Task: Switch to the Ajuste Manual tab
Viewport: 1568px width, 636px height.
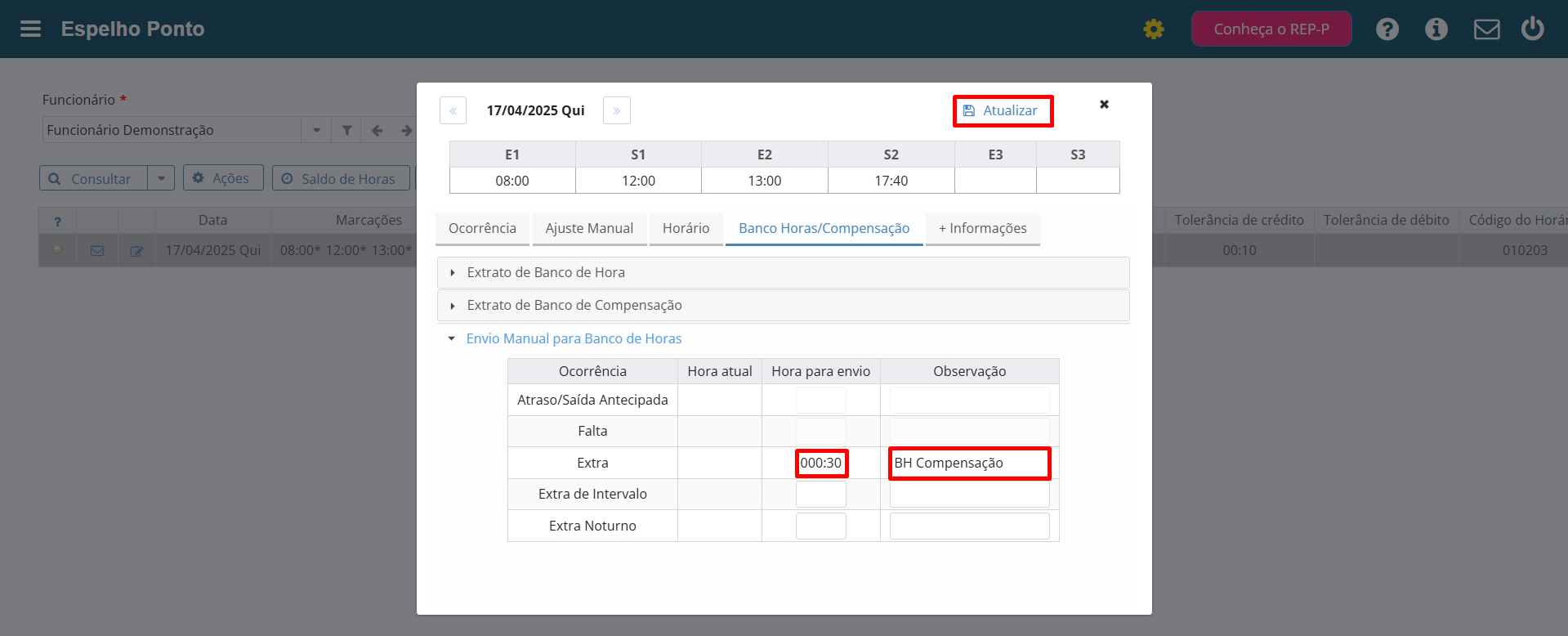Action: coord(589,229)
